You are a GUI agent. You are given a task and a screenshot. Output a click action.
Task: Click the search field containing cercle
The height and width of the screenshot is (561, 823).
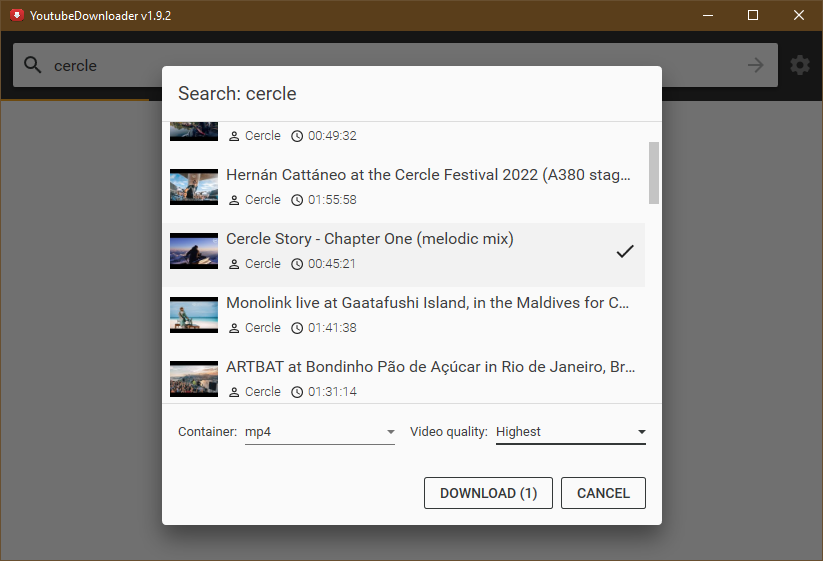[x=395, y=65]
